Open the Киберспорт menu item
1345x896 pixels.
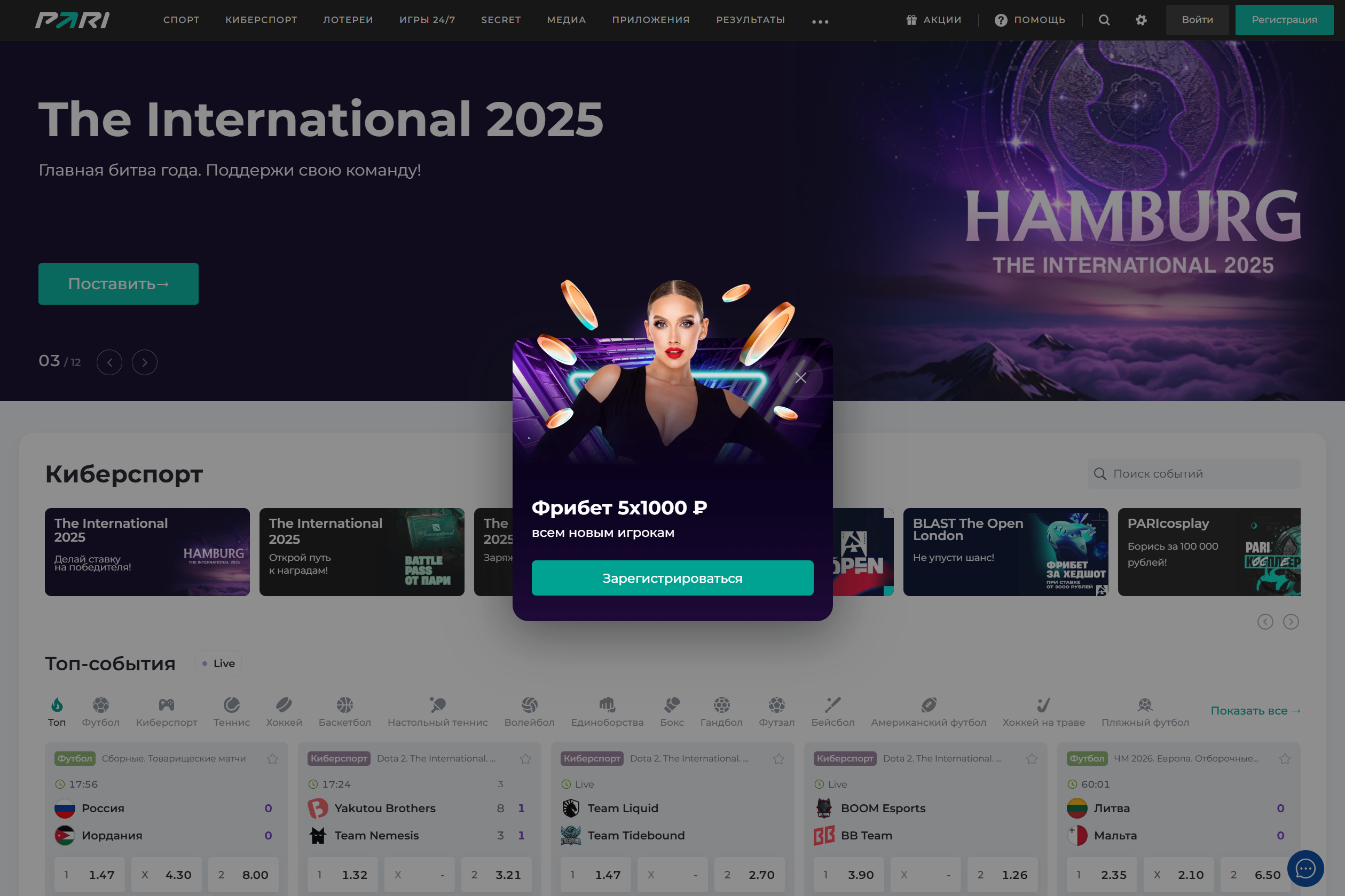[x=261, y=20]
